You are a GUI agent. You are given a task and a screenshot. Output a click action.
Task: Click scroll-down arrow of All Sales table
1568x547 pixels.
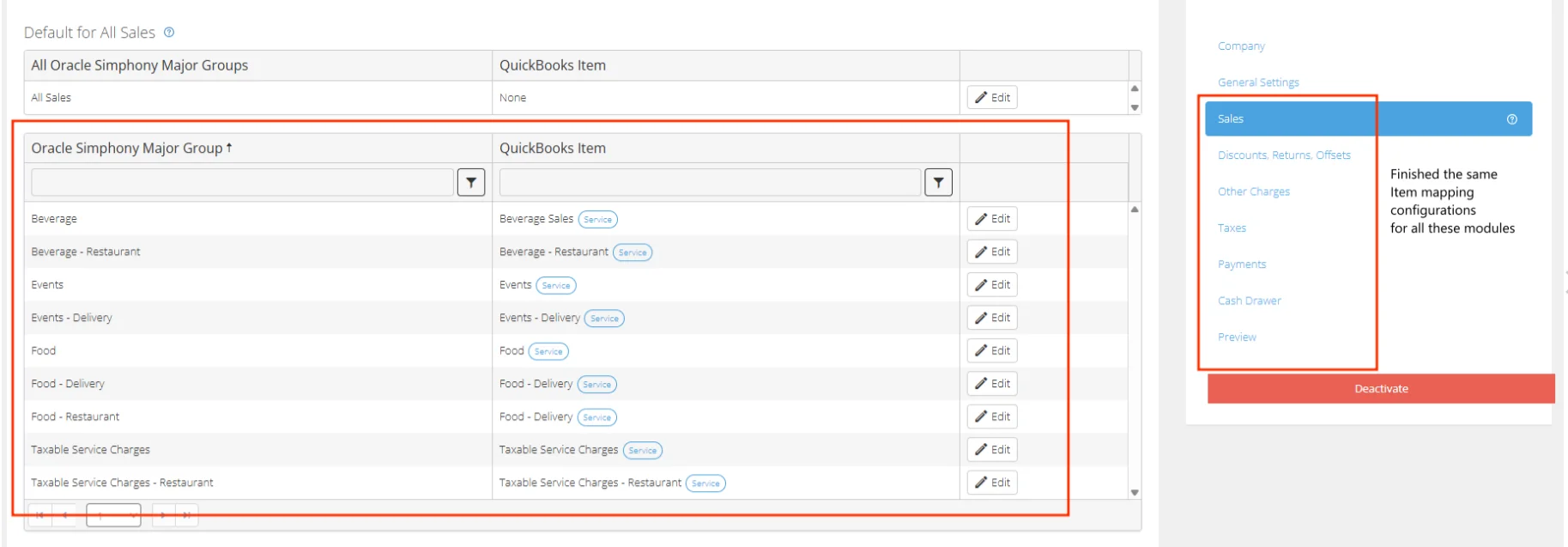pos(1135,107)
